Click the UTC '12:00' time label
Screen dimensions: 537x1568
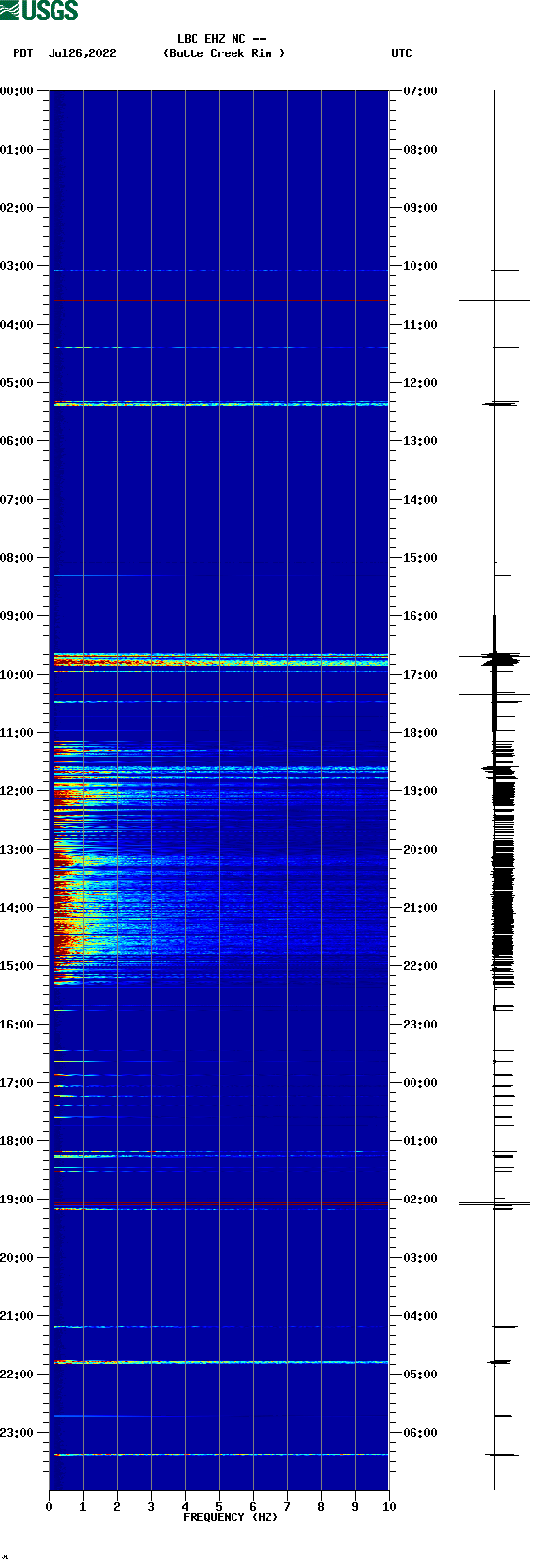[x=420, y=383]
